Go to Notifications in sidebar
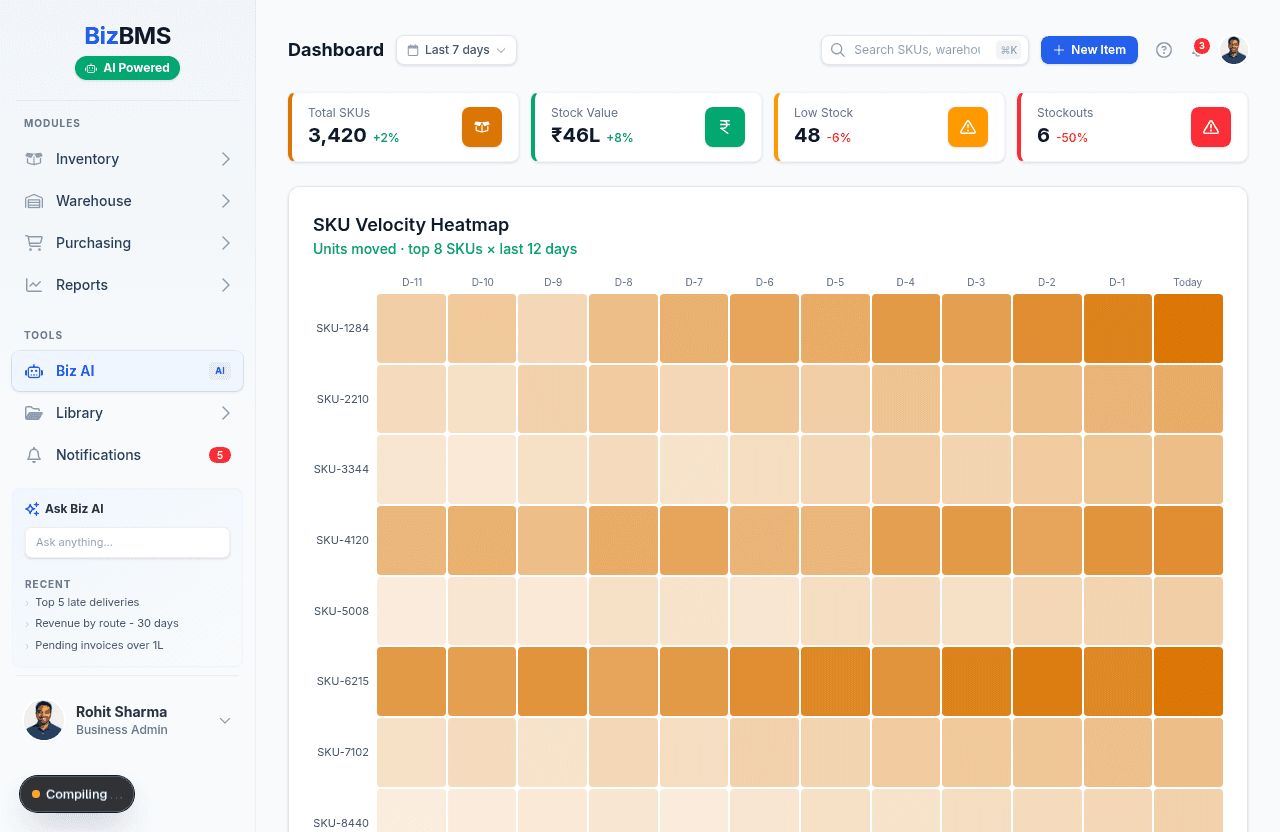 pos(98,455)
